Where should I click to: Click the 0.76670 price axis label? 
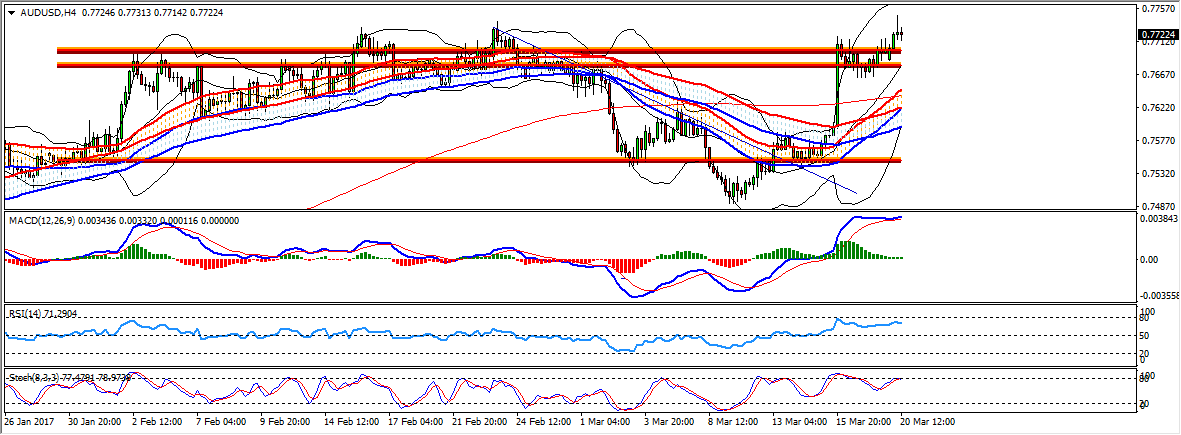coord(1157,75)
